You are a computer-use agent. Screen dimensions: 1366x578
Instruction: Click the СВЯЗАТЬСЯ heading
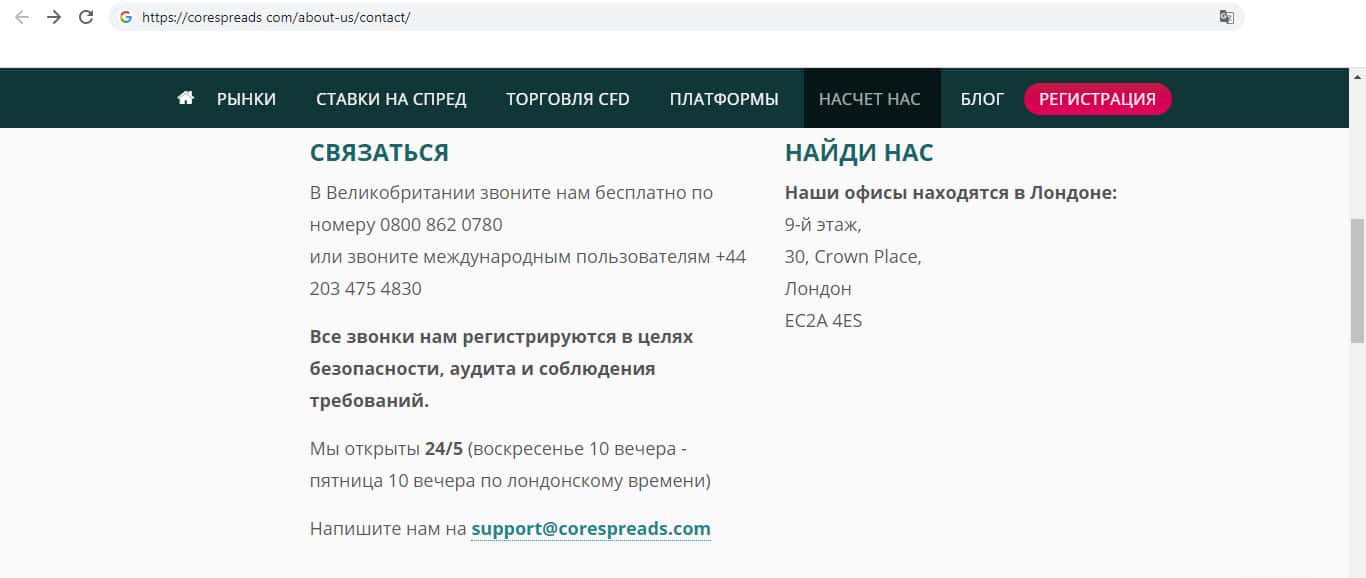[x=379, y=153]
